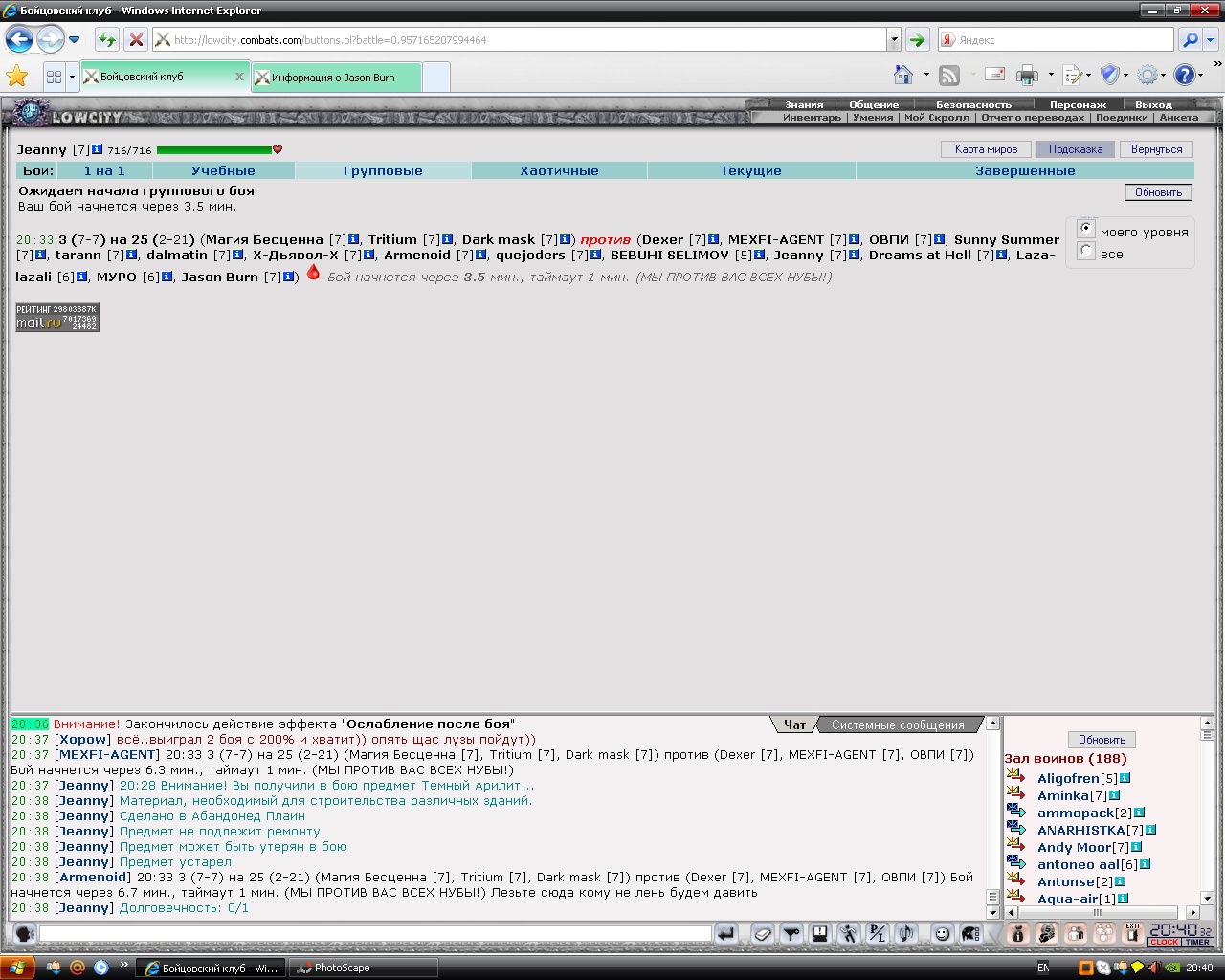This screenshot has width=1225, height=980.
Task: Click the RSS feeds icon
Action: [x=949, y=75]
